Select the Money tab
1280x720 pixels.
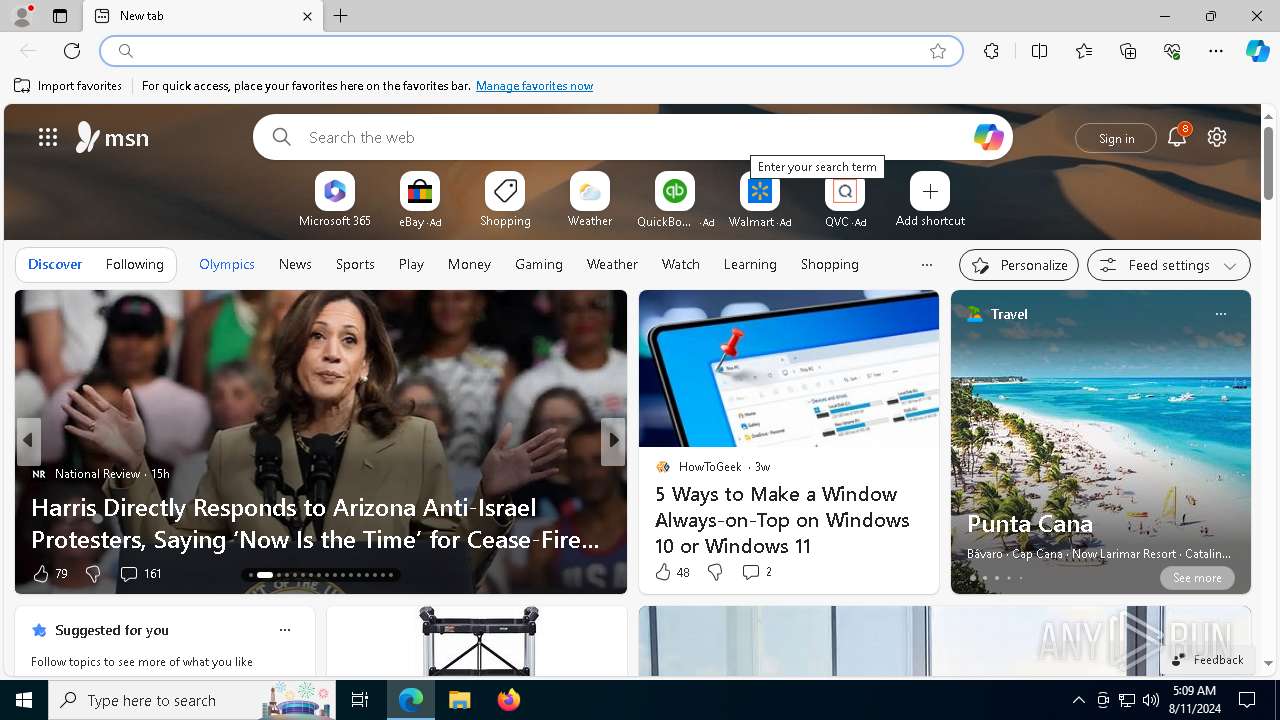(469, 264)
